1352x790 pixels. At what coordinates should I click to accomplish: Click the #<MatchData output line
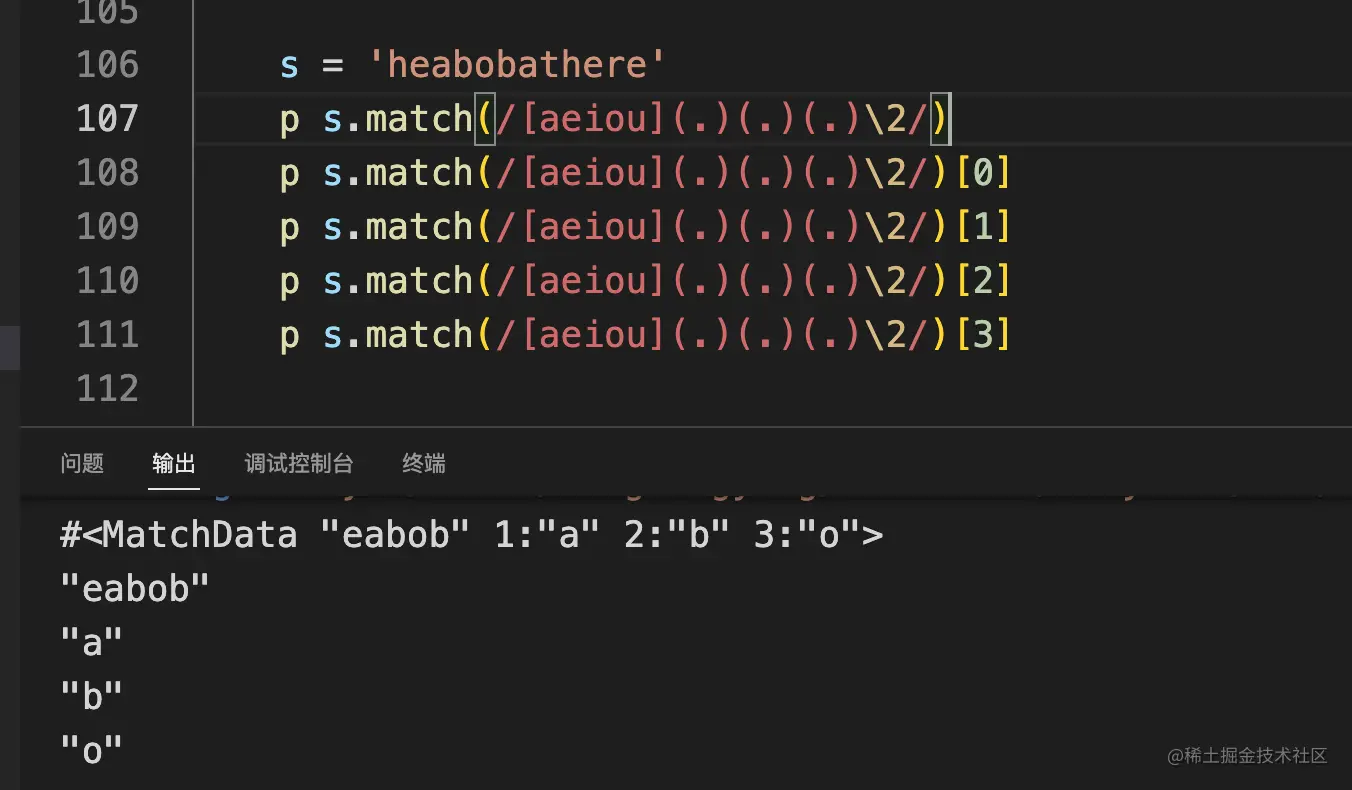pyautogui.click(x=471, y=535)
